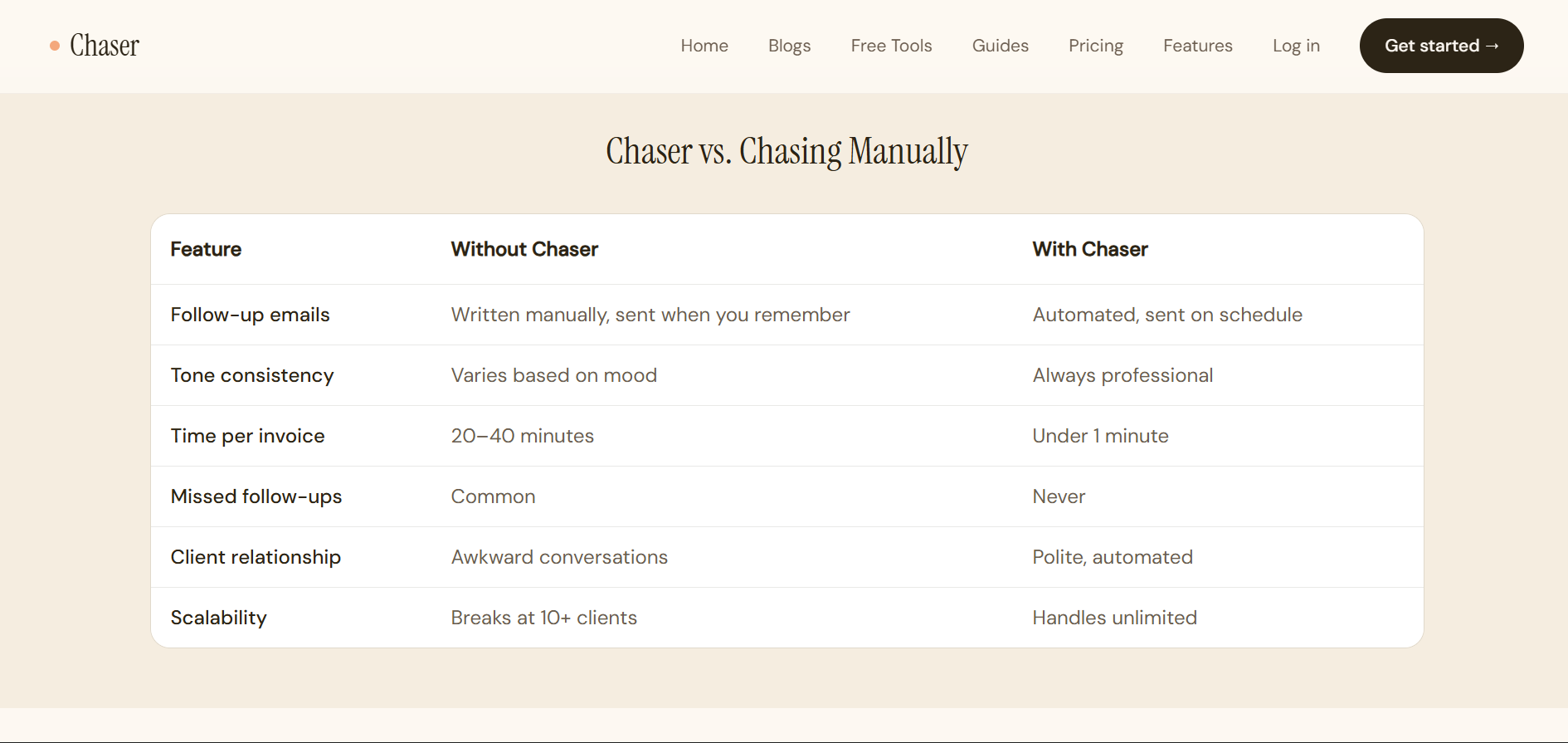Click the '20–40 minutes' cell
Image resolution: width=1568 pixels, height=743 pixels.
click(x=522, y=436)
